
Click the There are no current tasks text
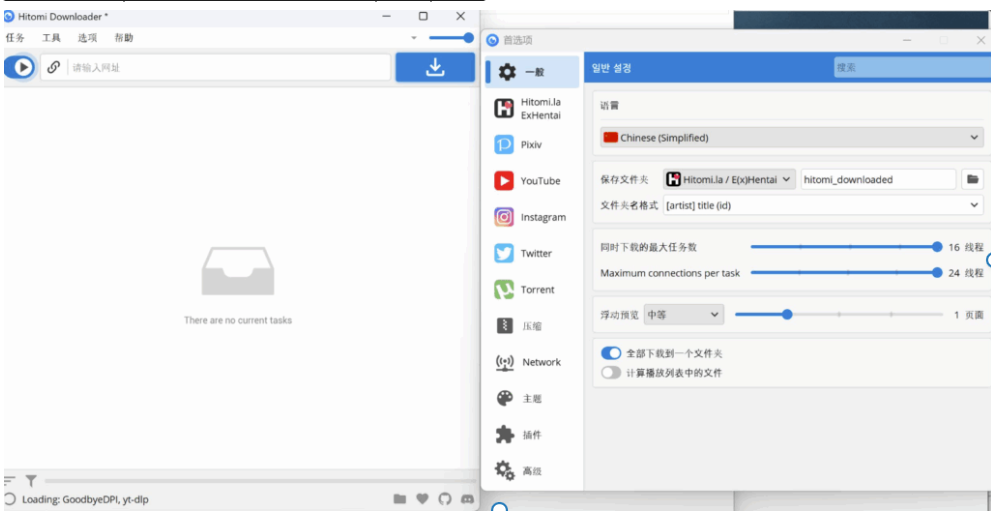(x=238, y=320)
